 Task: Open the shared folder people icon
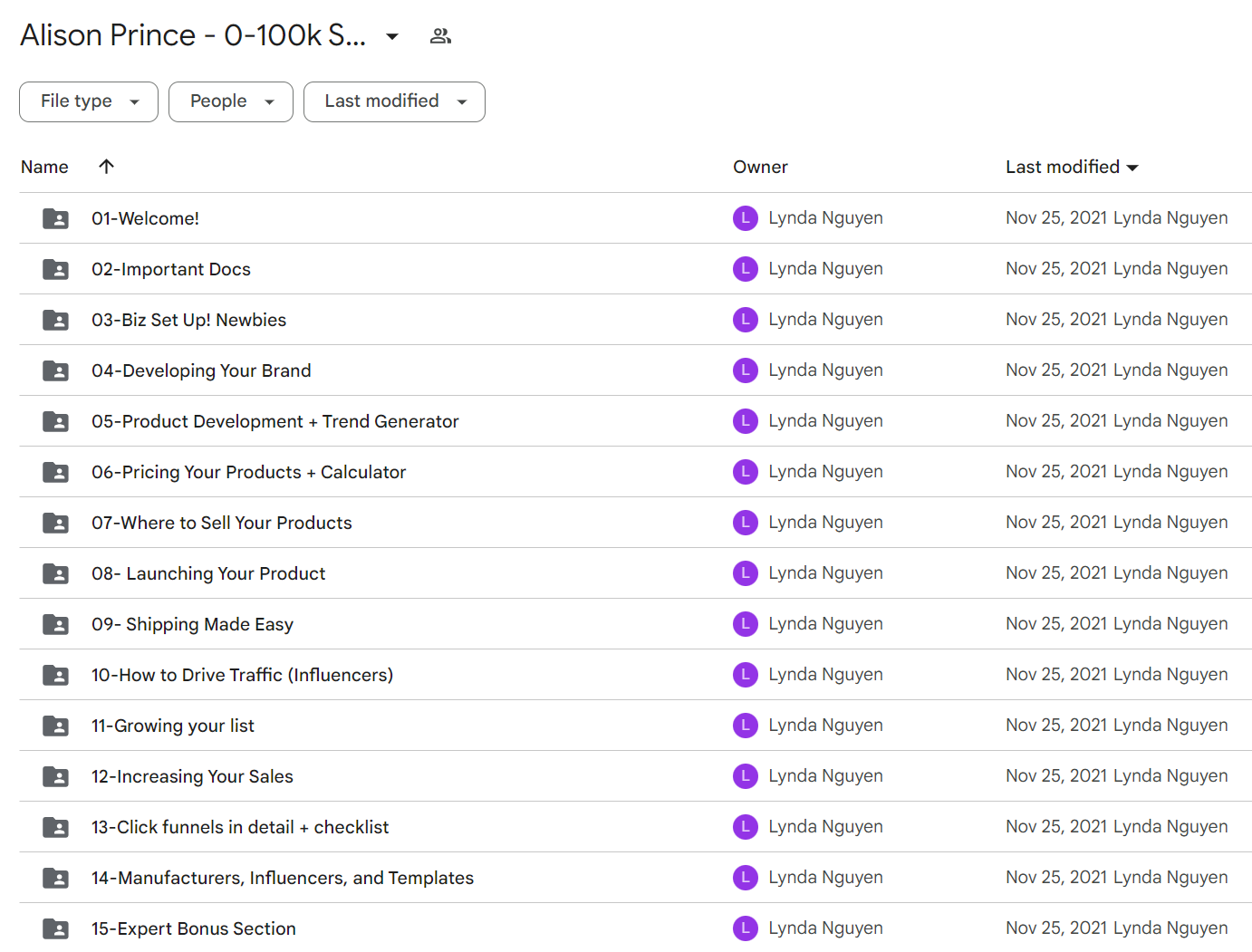[x=440, y=36]
